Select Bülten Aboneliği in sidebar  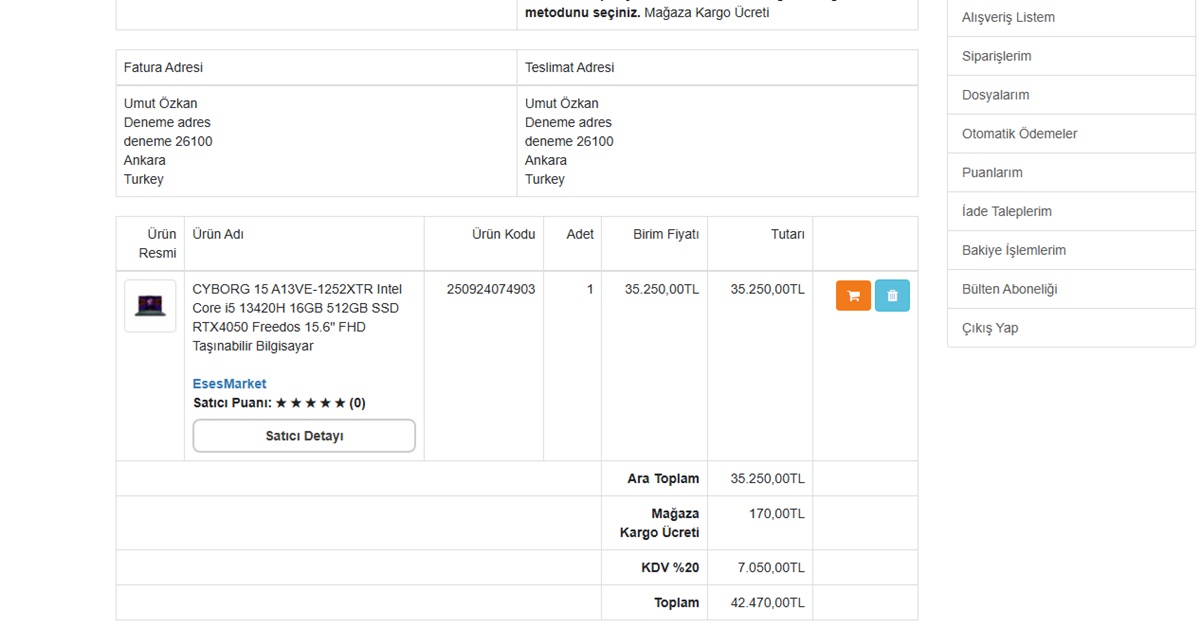coord(1009,289)
